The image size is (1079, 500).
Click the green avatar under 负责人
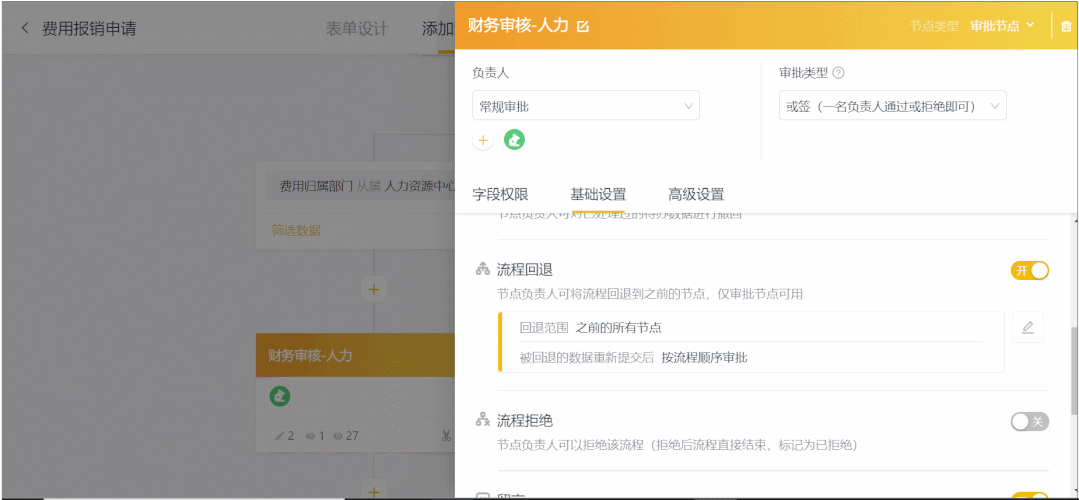click(x=515, y=140)
